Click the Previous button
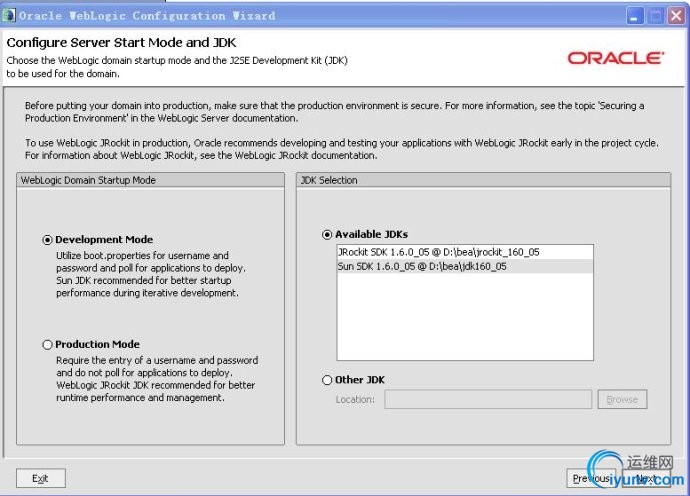The height and width of the screenshot is (496, 690). (x=591, y=478)
